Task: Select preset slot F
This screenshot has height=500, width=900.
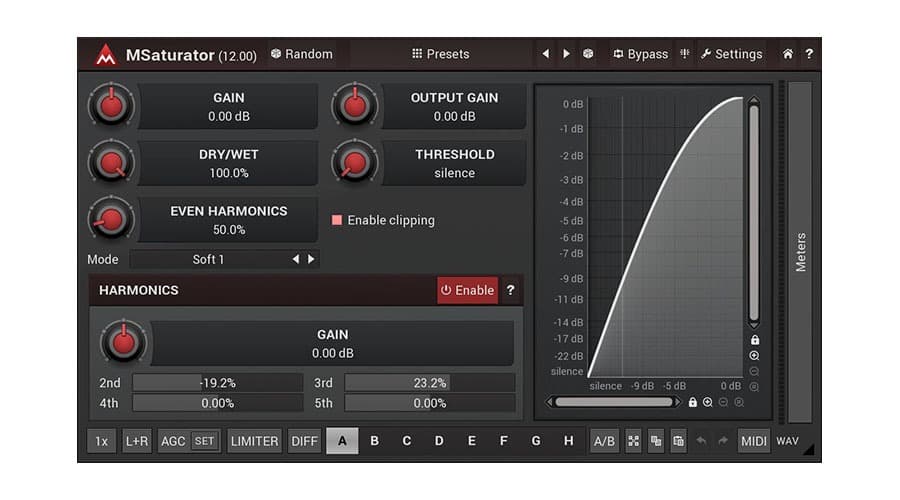Action: tap(503, 441)
